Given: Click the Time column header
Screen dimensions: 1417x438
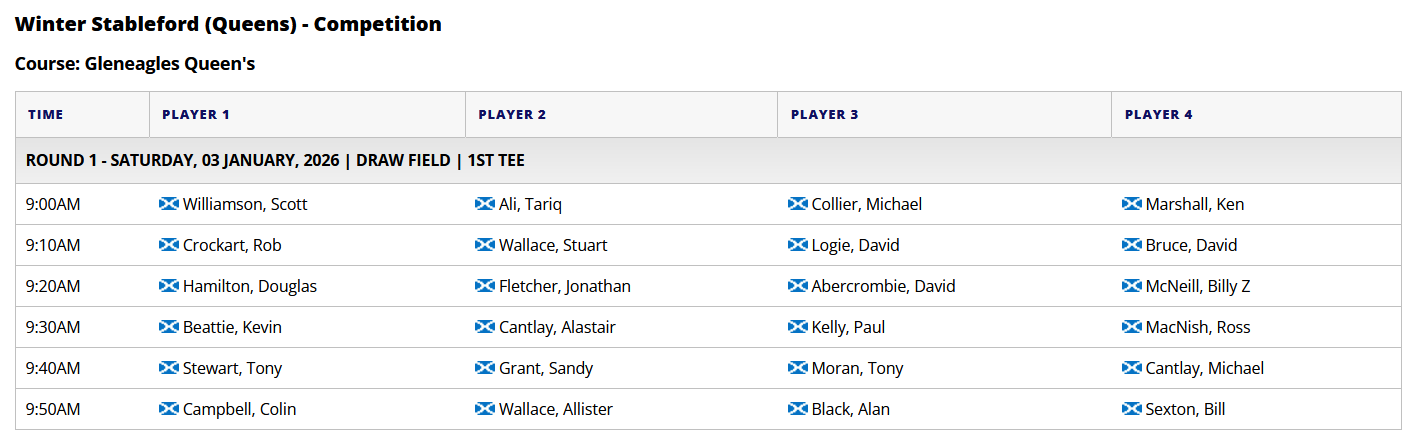Looking at the screenshot, I should (x=83, y=115).
